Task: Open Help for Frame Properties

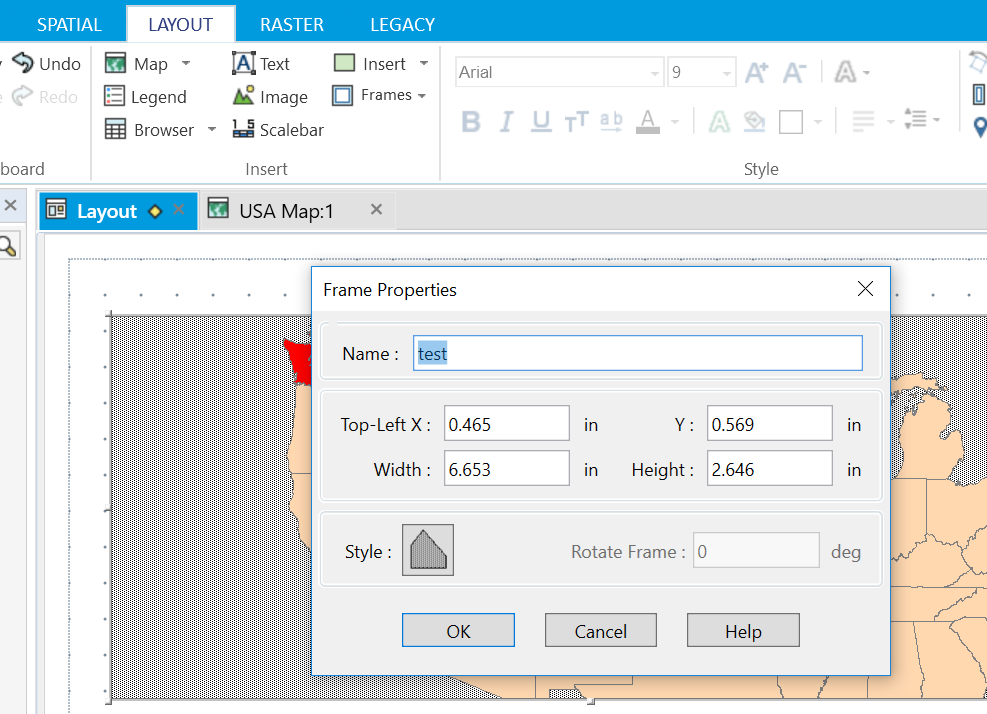Action: (743, 630)
